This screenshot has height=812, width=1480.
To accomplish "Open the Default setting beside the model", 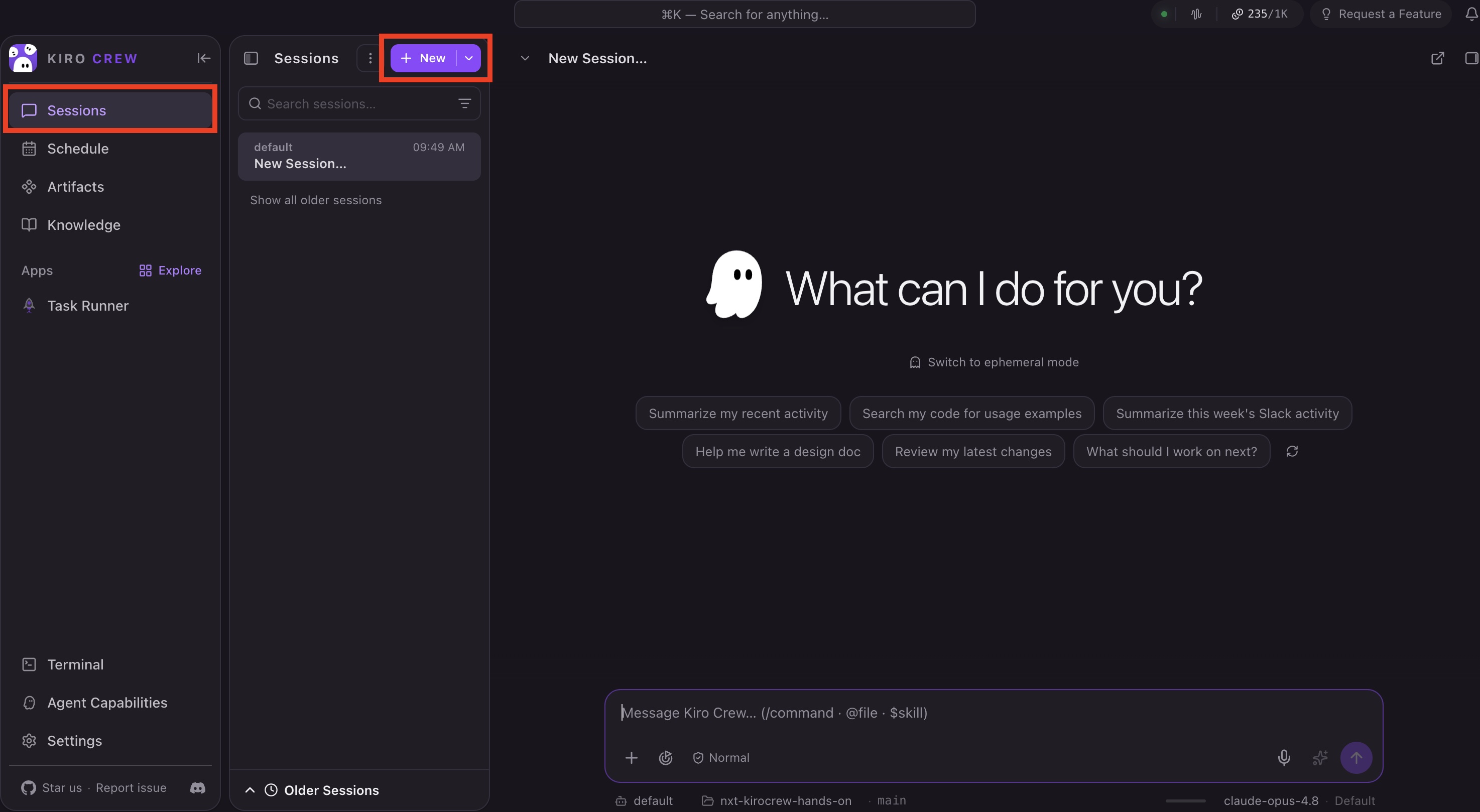I will click(1355, 800).
